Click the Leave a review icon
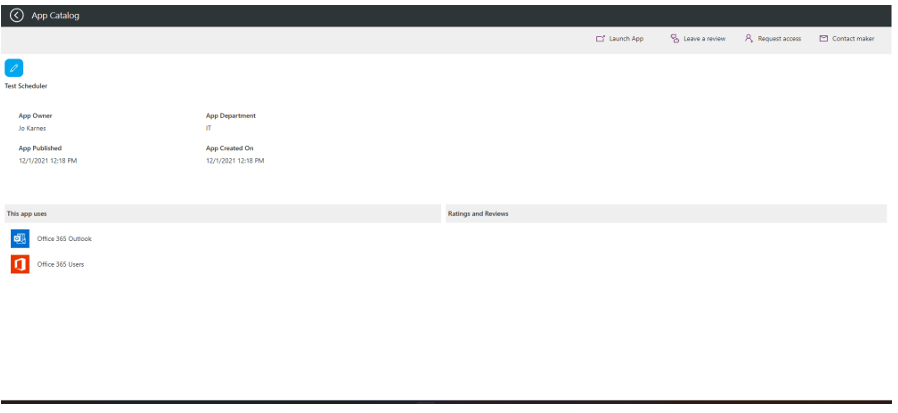The image size is (898, 413). (x=675, y=39)
